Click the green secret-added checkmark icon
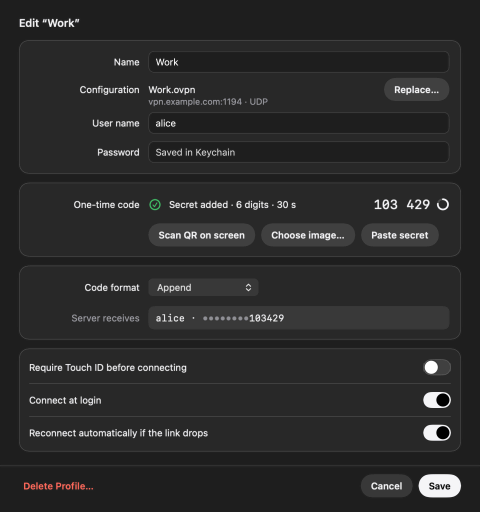Screen dimensions: 480x512 (155, 205)
